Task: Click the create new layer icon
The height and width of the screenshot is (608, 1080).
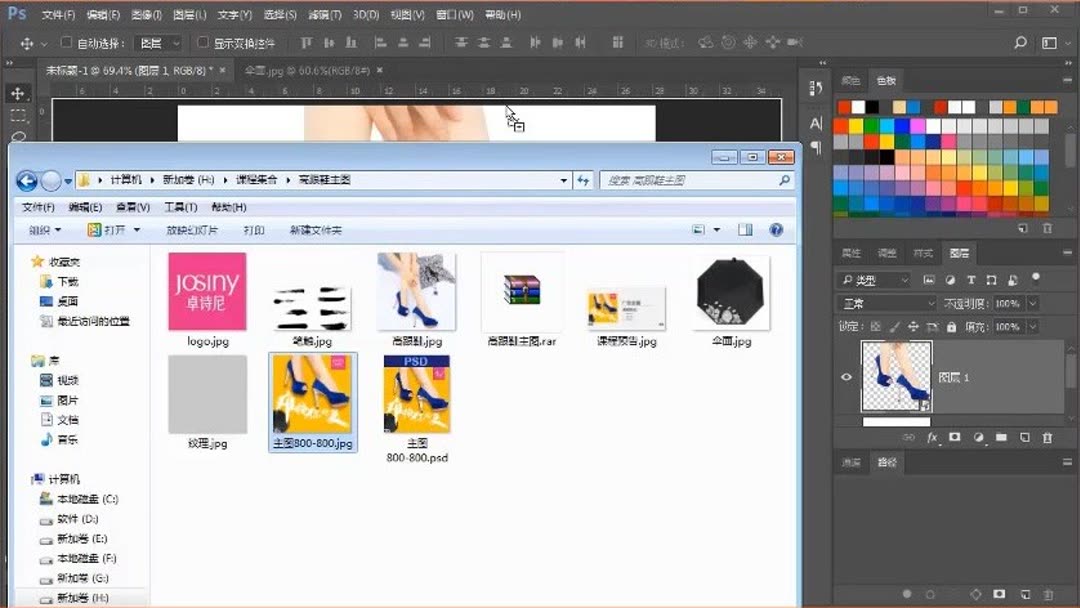Action: coord(1023,438)
